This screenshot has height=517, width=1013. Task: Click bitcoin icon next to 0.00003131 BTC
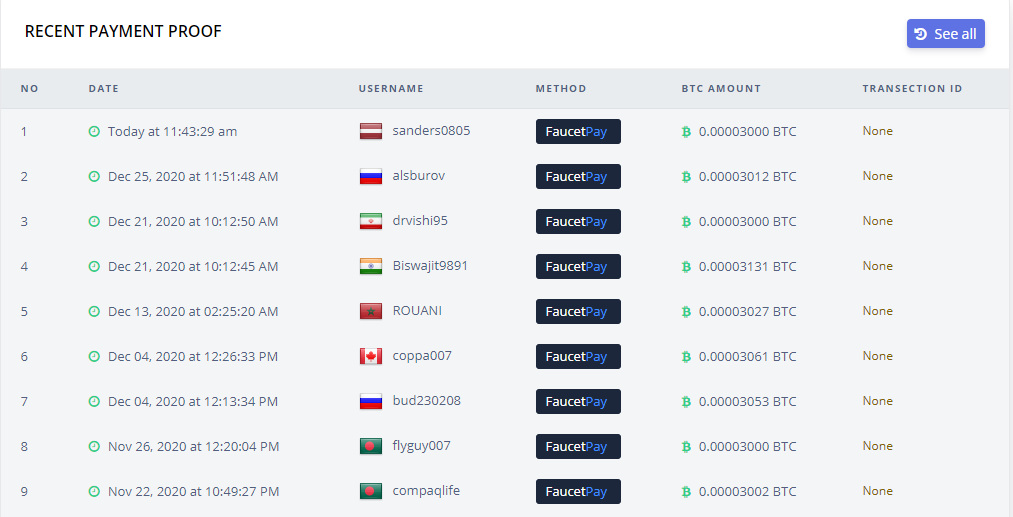tap(686, 266)
